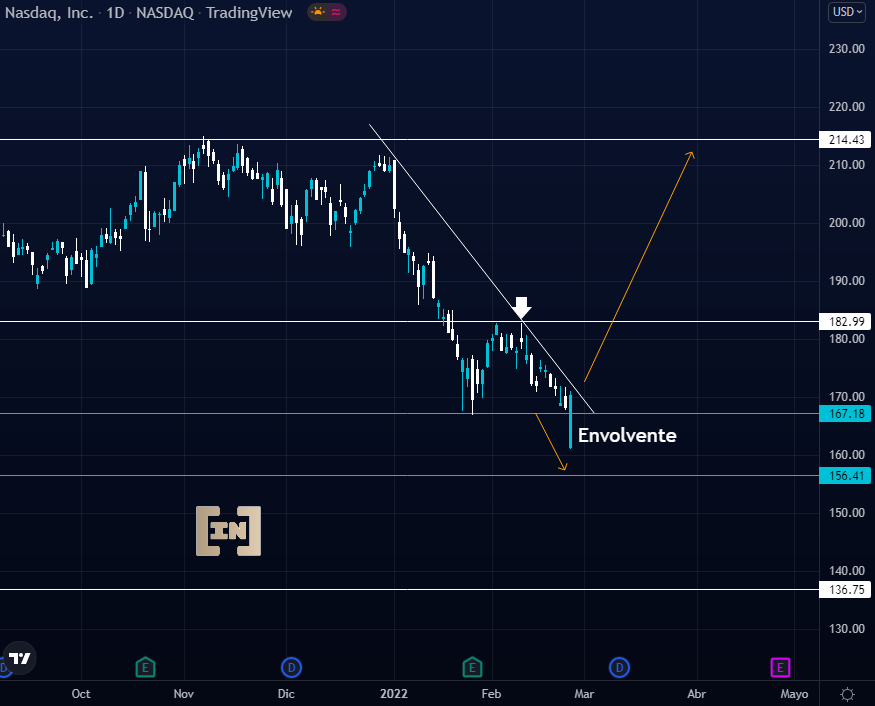Click the March dividend D marker
The image size is (875, 706).
[x=619, y=667]
